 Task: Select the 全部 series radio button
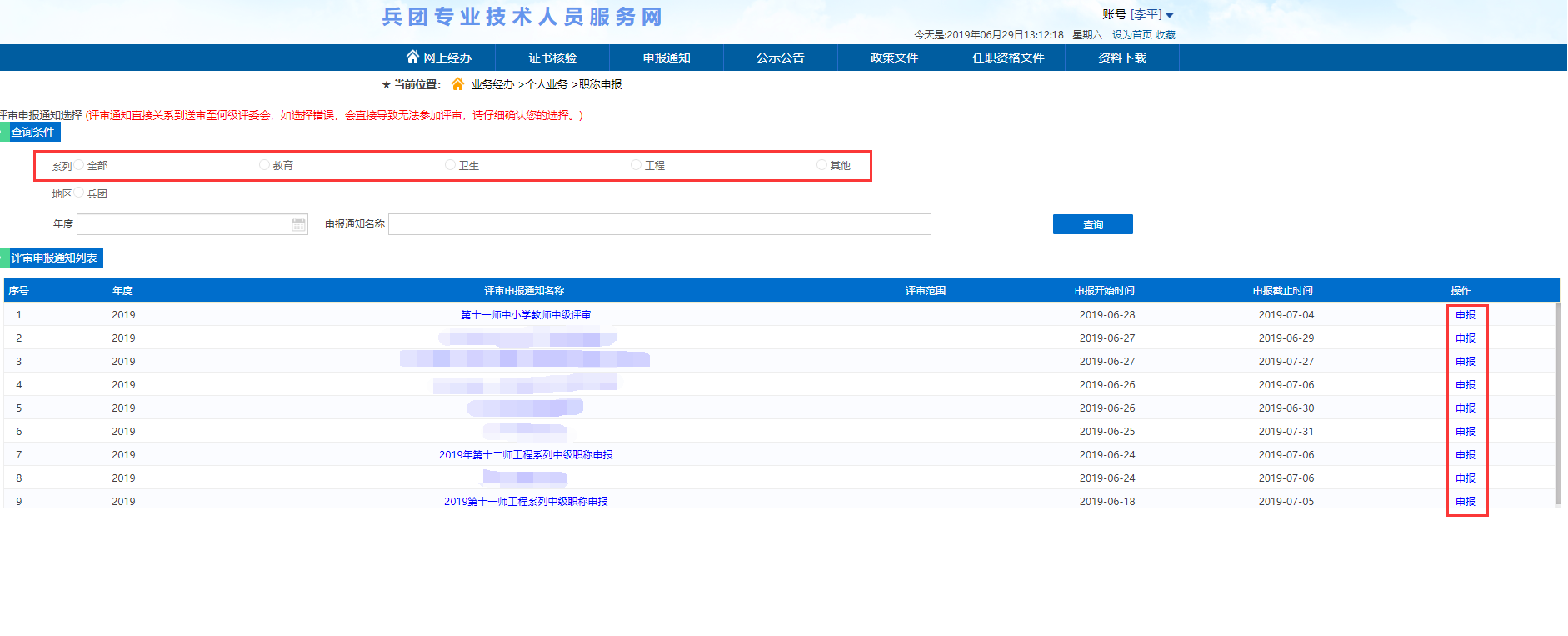(x=79, y=165)
